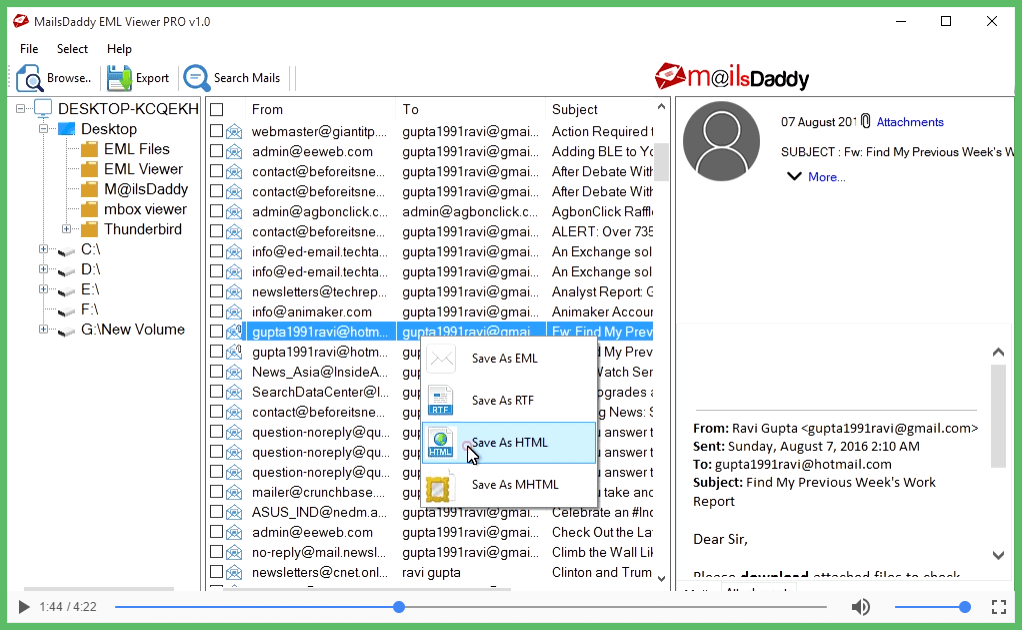This screenshot has width=1022, height=630.
Task: Click the video progress slider handle
Action: coord(399,607)
